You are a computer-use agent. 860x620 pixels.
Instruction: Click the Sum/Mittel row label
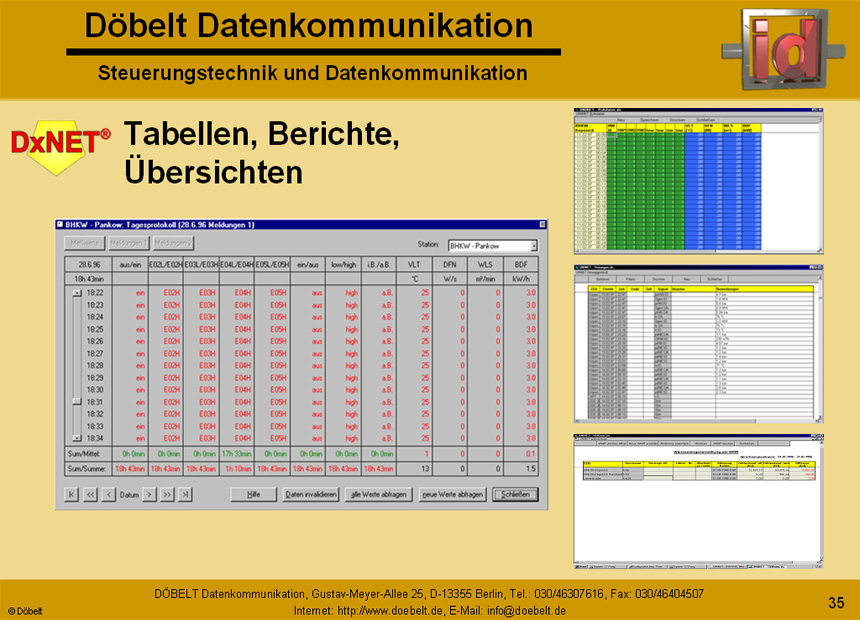pos(84,454)
